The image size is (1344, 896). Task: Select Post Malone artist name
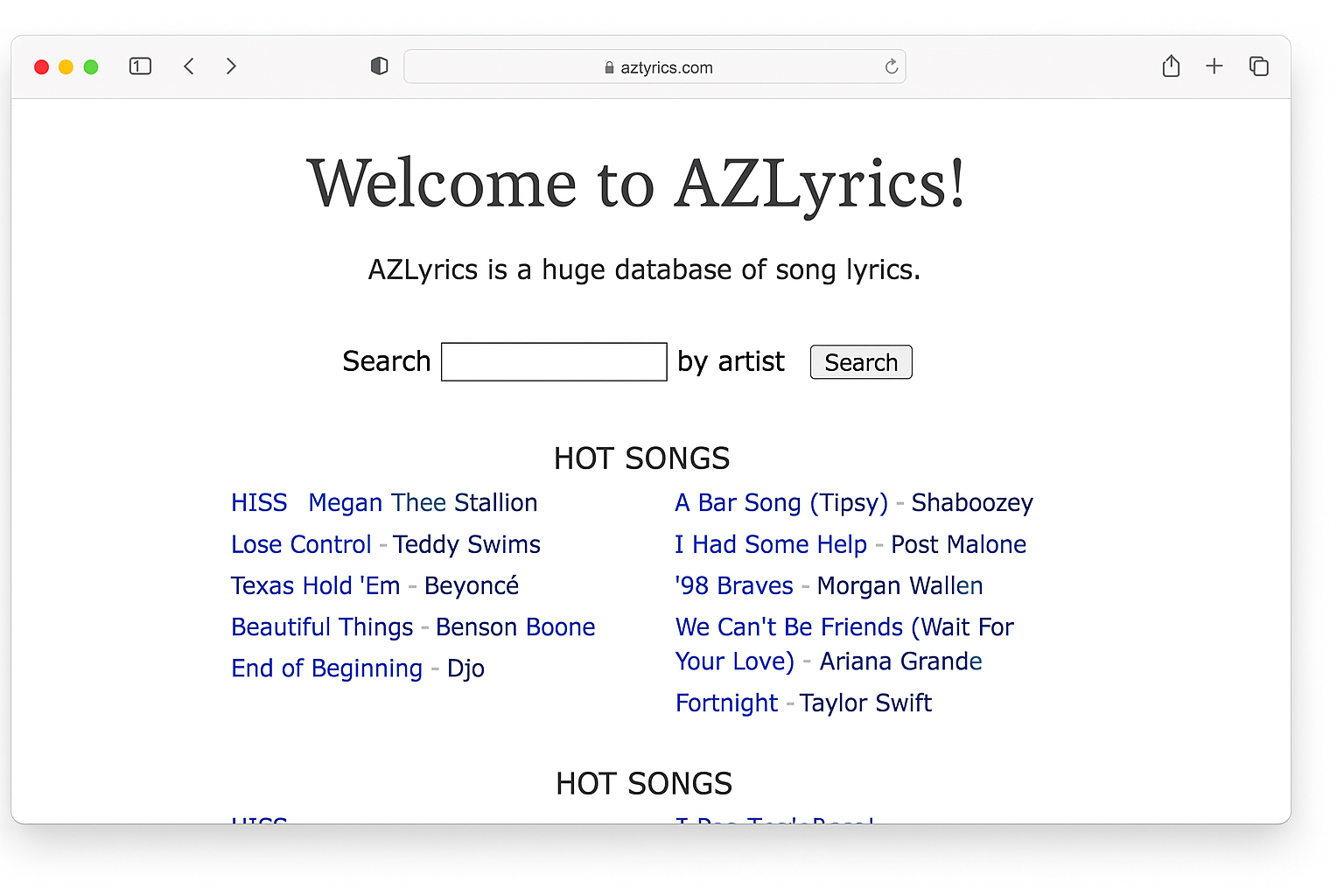958,544
